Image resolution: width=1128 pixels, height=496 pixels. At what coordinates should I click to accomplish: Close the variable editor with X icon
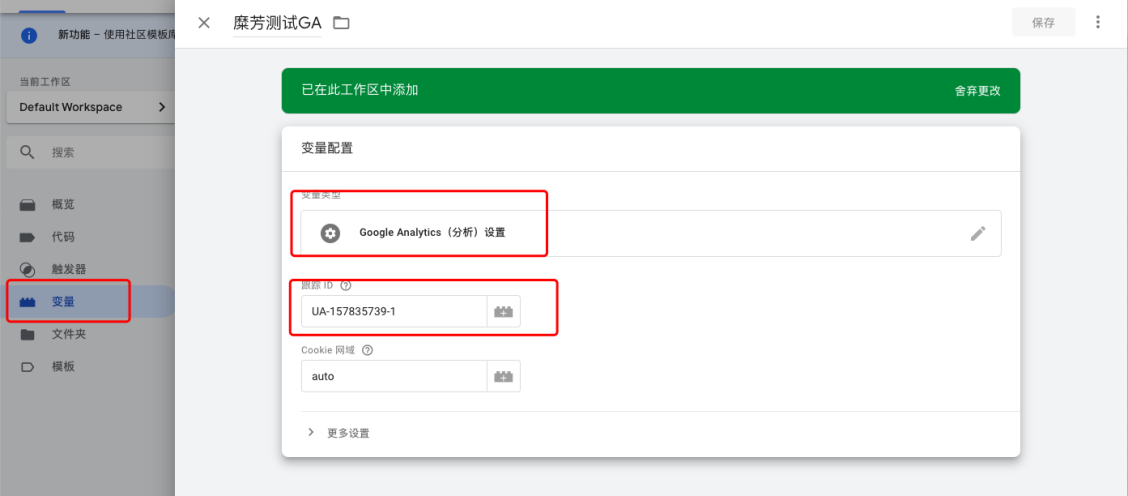click(204, 23)
